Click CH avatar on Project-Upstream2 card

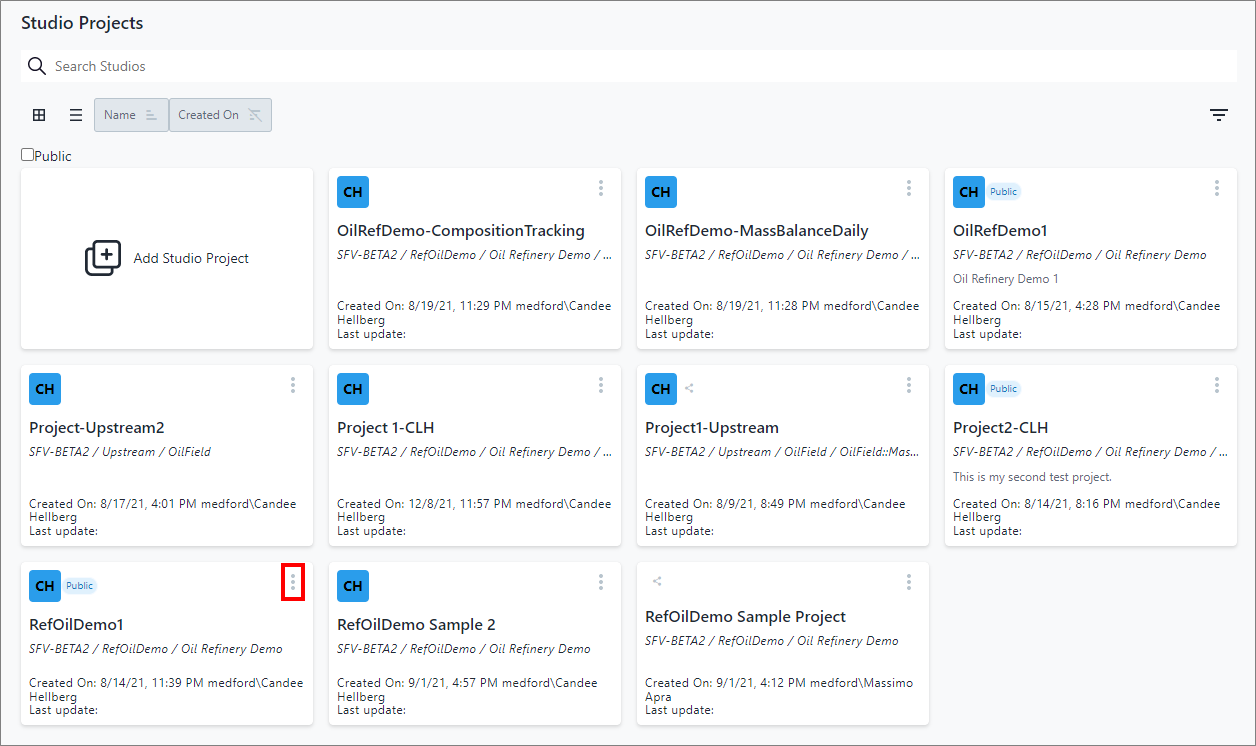pyautogui.click(x=45, y=389)
